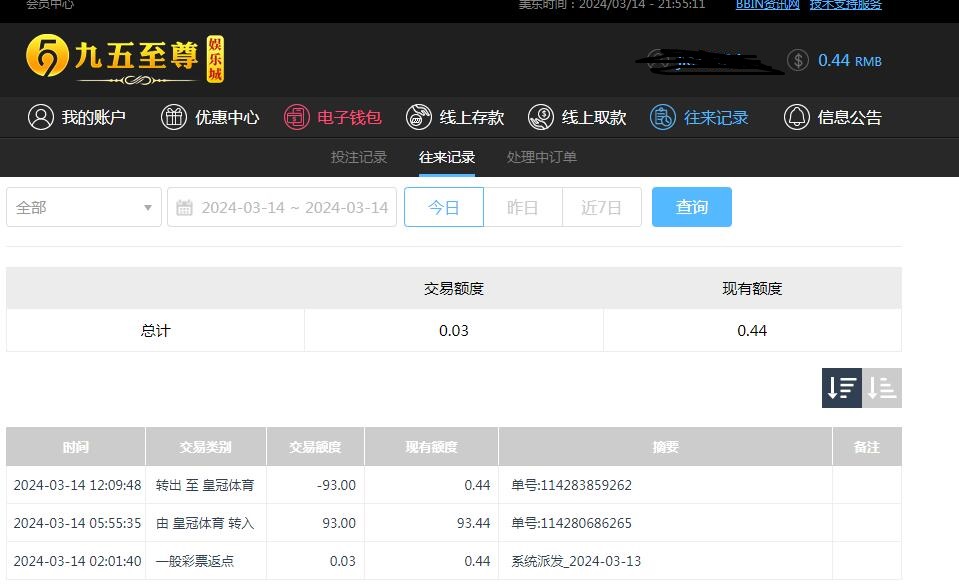The height and width of the screenshot is (588, 959).
Task: Click the 会员中心 title text
Action: (x=50, y=4)
